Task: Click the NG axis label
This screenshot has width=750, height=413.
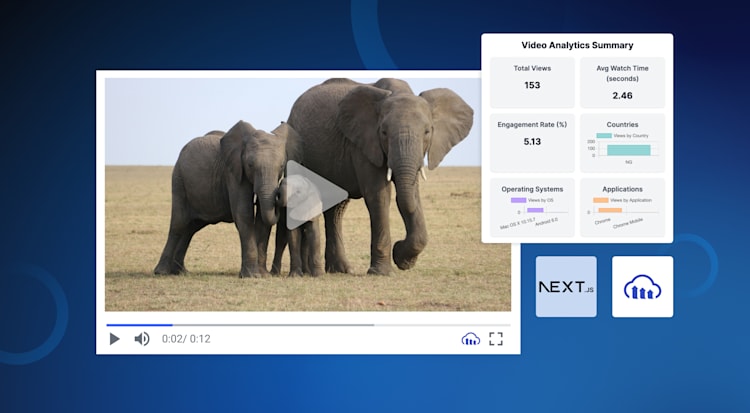Action: (629, 162)
